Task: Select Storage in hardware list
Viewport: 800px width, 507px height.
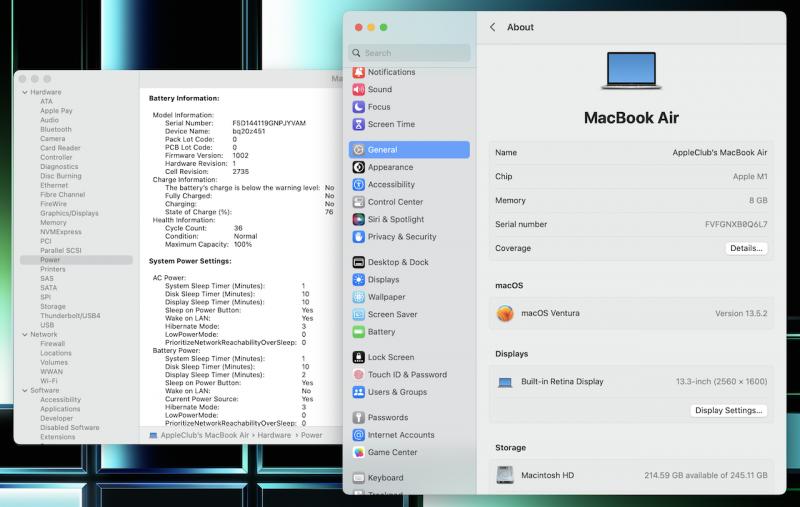Action: [53, 307]
